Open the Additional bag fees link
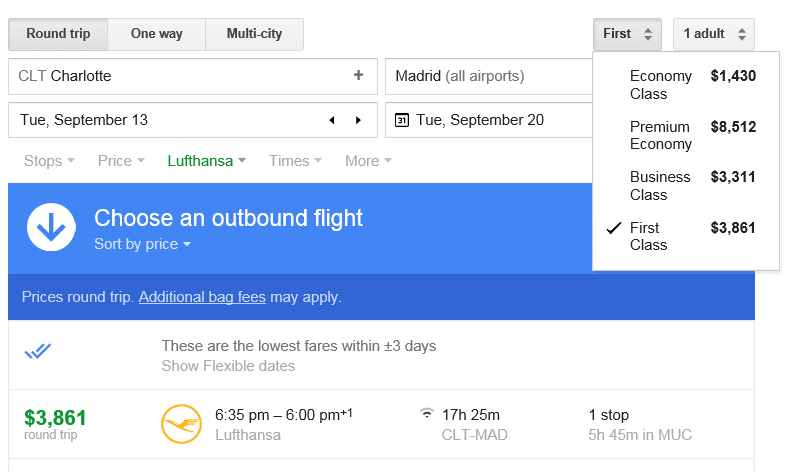The image size is (787, 472). tap(202, 297)
